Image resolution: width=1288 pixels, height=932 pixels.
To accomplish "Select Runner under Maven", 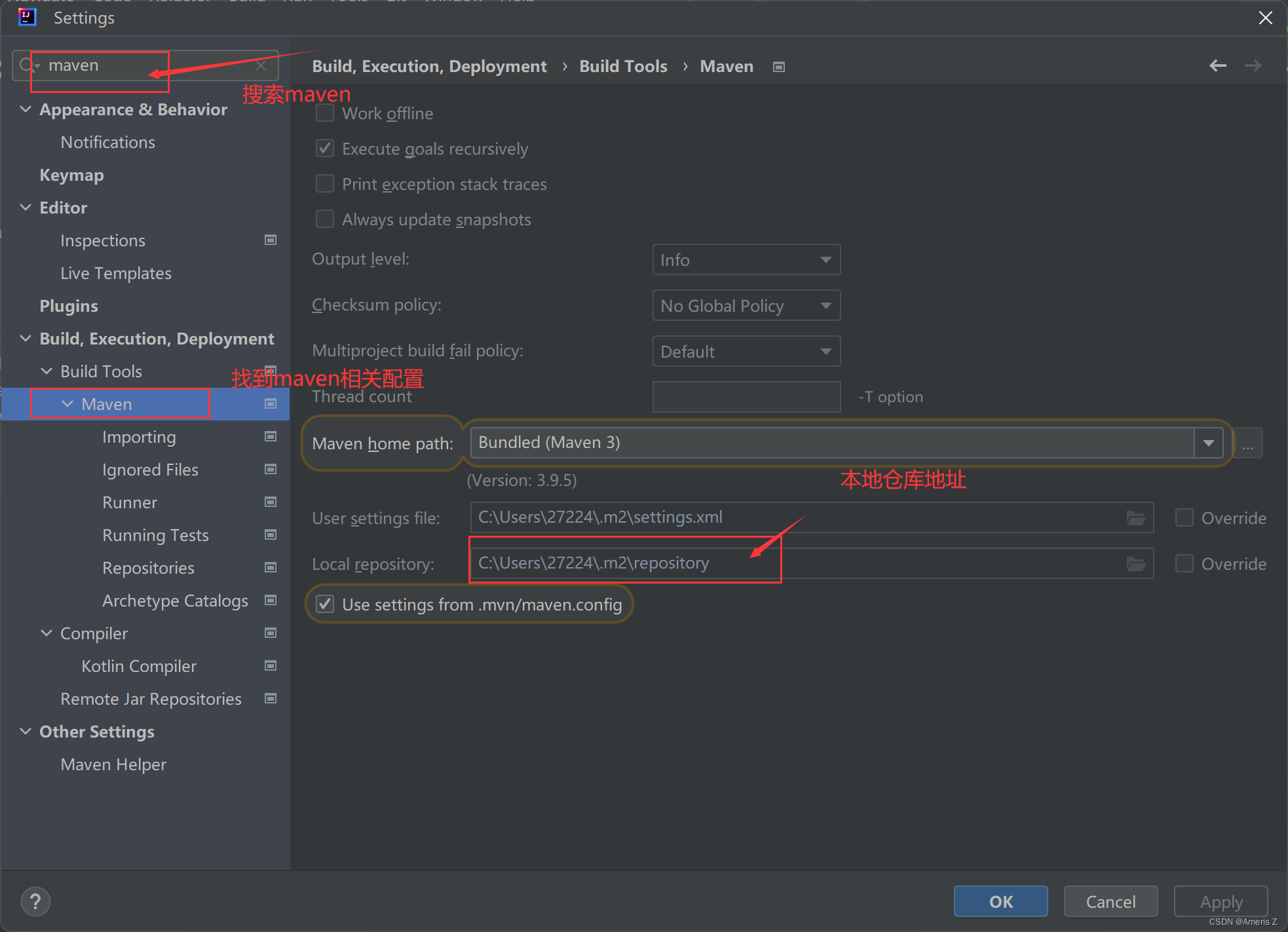I will pos(130,502).
